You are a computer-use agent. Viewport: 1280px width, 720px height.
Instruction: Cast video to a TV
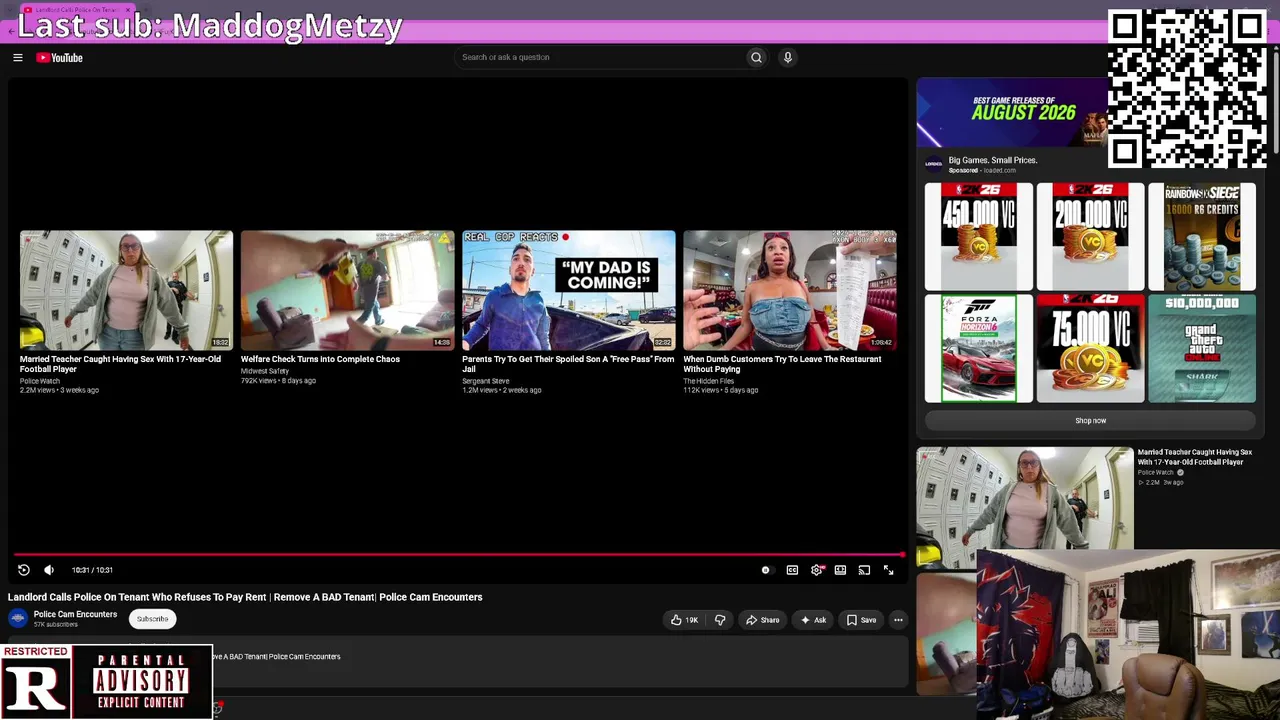(864, 570)
